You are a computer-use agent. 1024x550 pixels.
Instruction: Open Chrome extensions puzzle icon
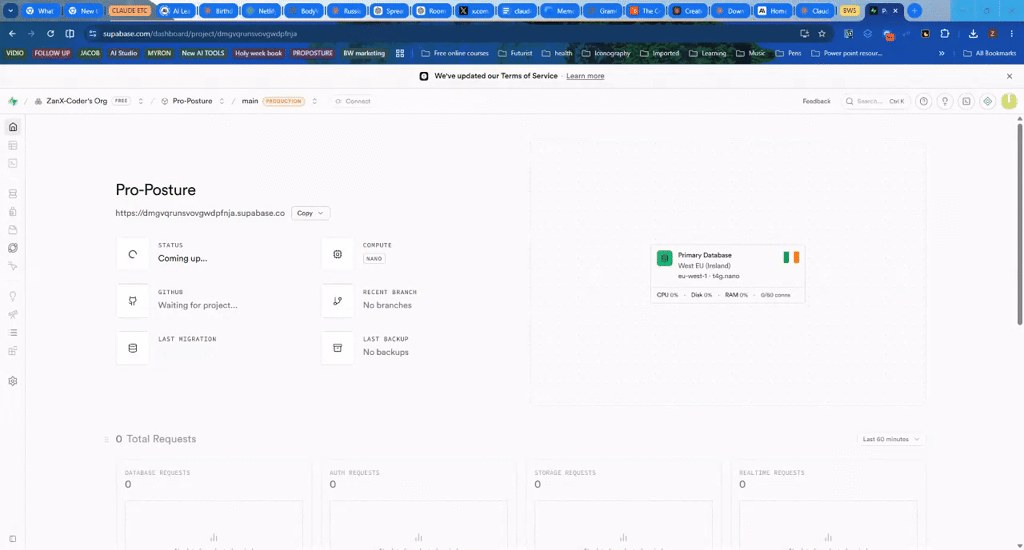pos(944,33)
